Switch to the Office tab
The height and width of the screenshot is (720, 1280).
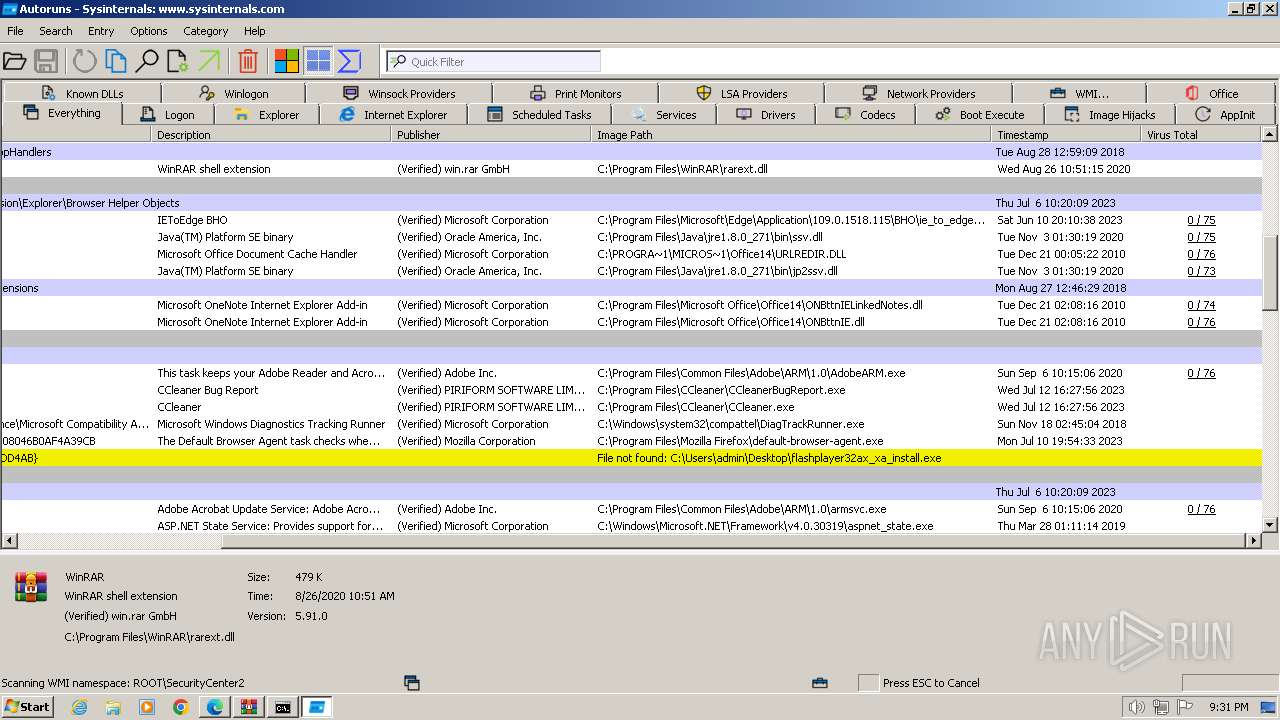pyautogui.click(x=1212, y=93)
